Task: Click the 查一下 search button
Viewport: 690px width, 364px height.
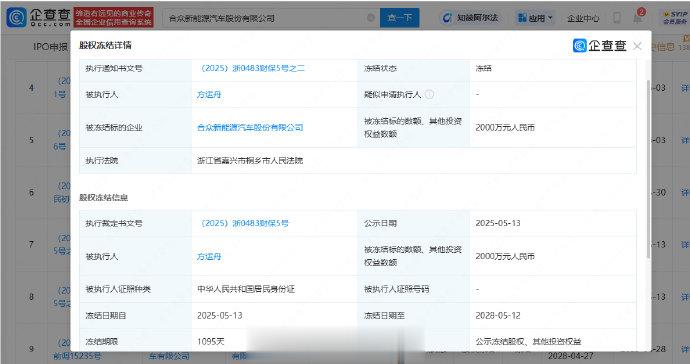Action: pos(400,18)
